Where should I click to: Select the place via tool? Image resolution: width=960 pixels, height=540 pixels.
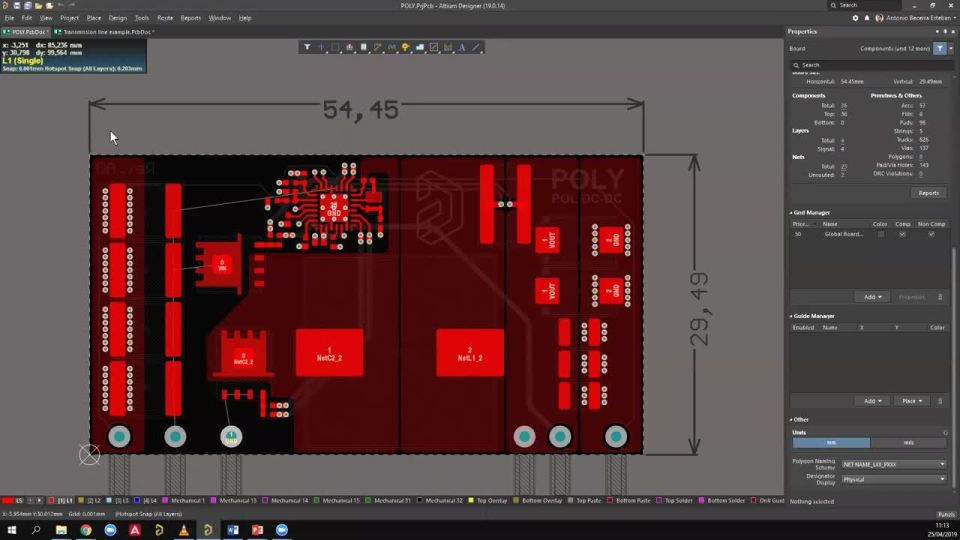click(x=405, y=47)
